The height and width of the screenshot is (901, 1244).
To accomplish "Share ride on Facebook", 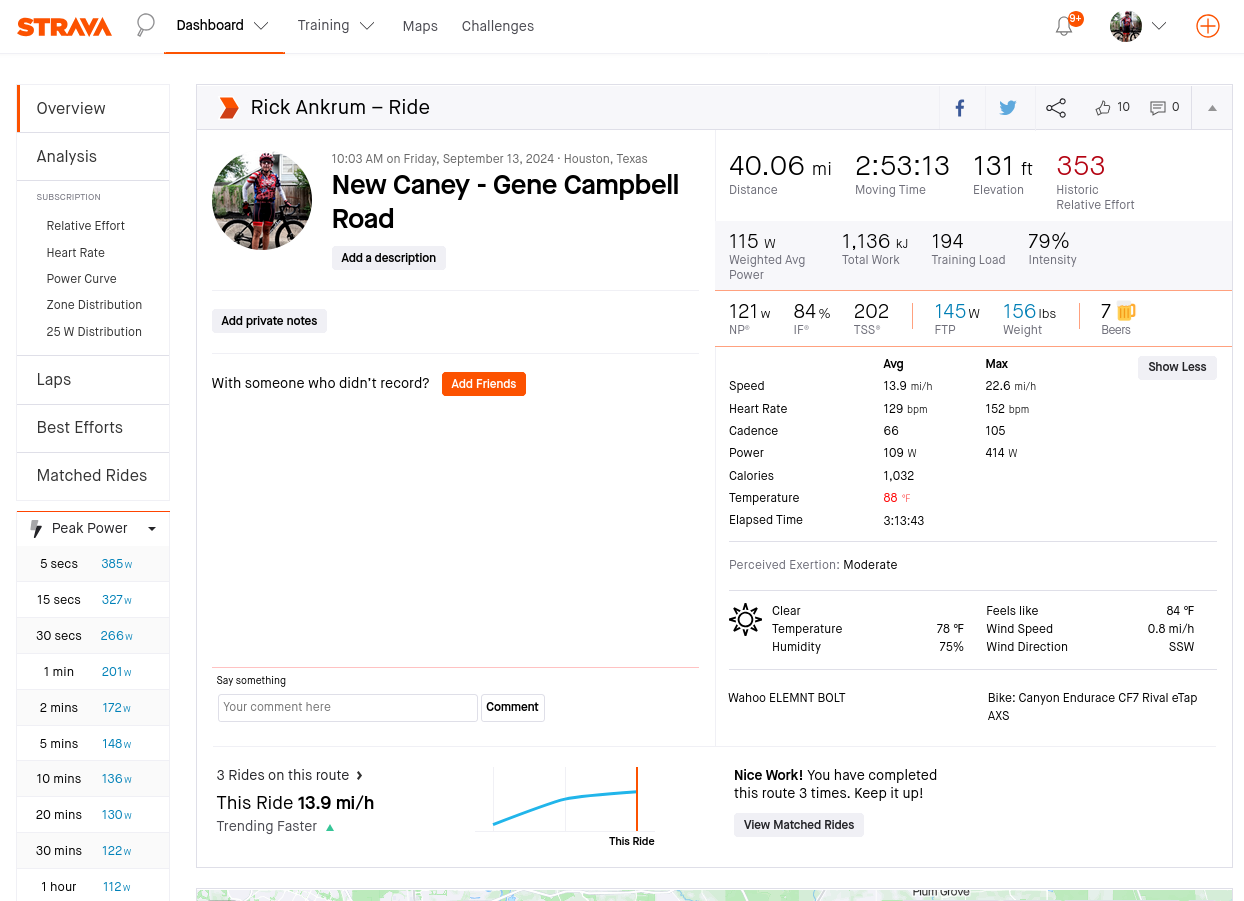I will [x=960, y=108].
